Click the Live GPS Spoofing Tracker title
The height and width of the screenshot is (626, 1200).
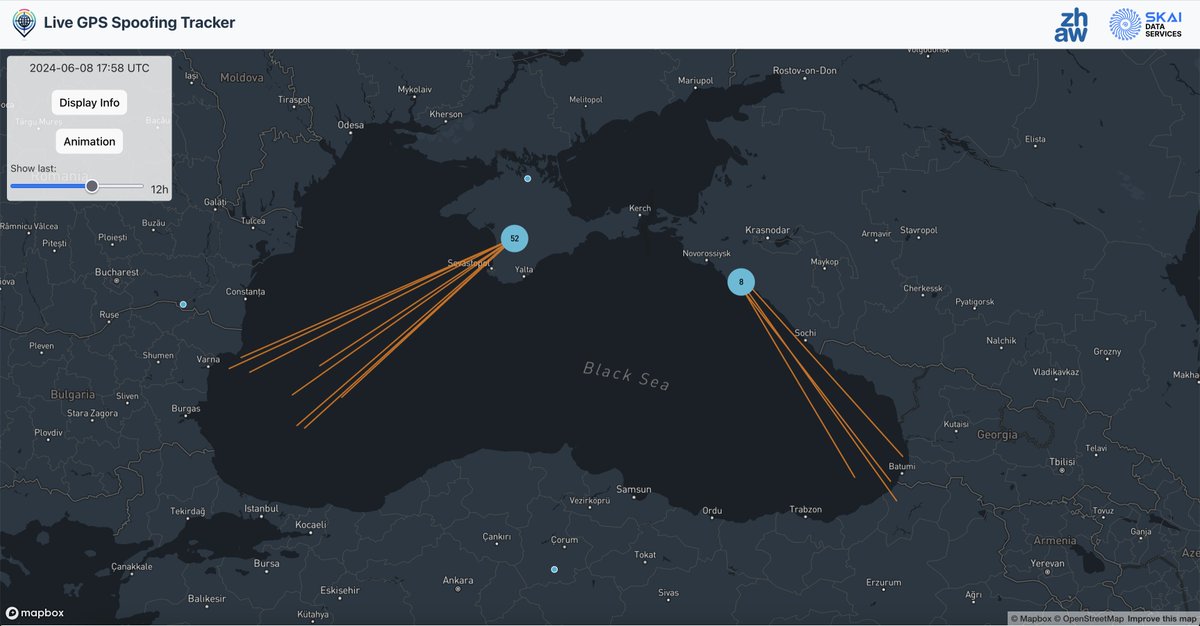(x=139, y=23)
